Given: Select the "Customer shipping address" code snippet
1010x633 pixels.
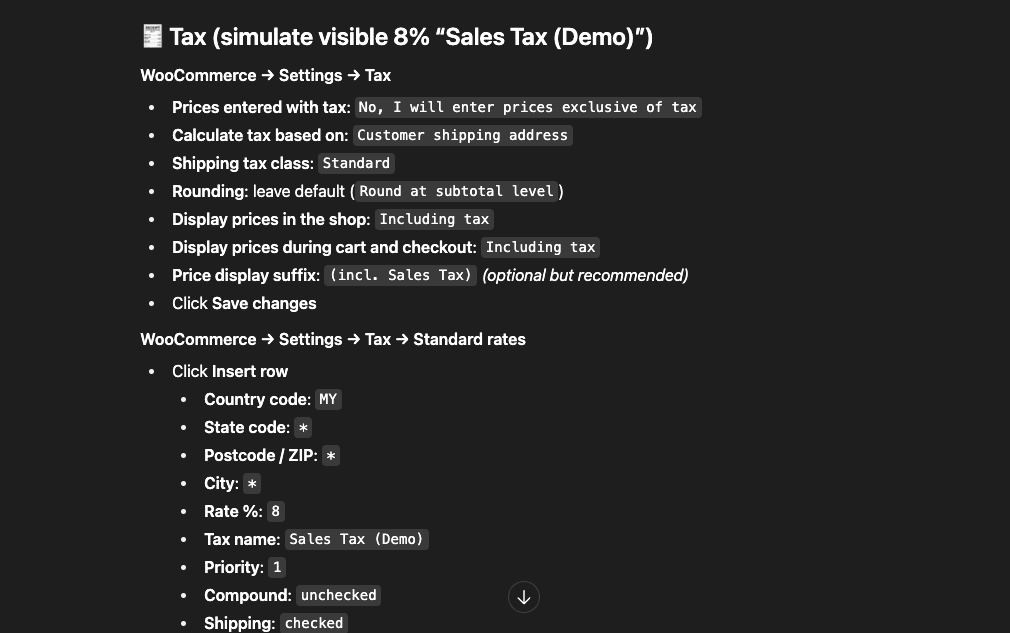Looking at the screenshot, I should click(x=462, y=135).
